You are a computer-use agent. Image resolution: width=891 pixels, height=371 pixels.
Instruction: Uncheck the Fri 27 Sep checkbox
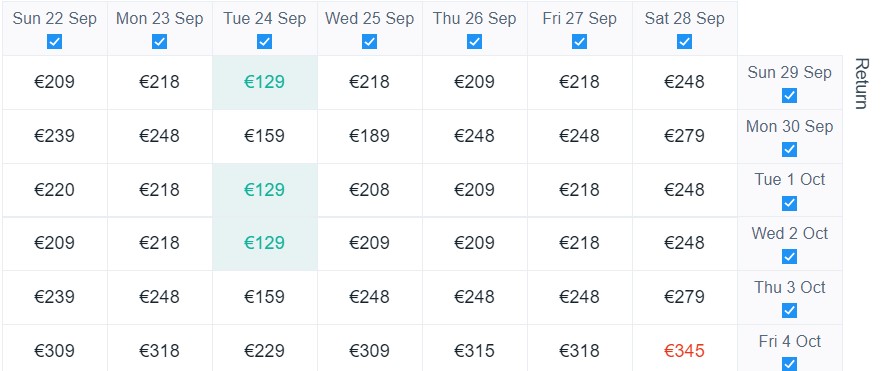[579, 41]
